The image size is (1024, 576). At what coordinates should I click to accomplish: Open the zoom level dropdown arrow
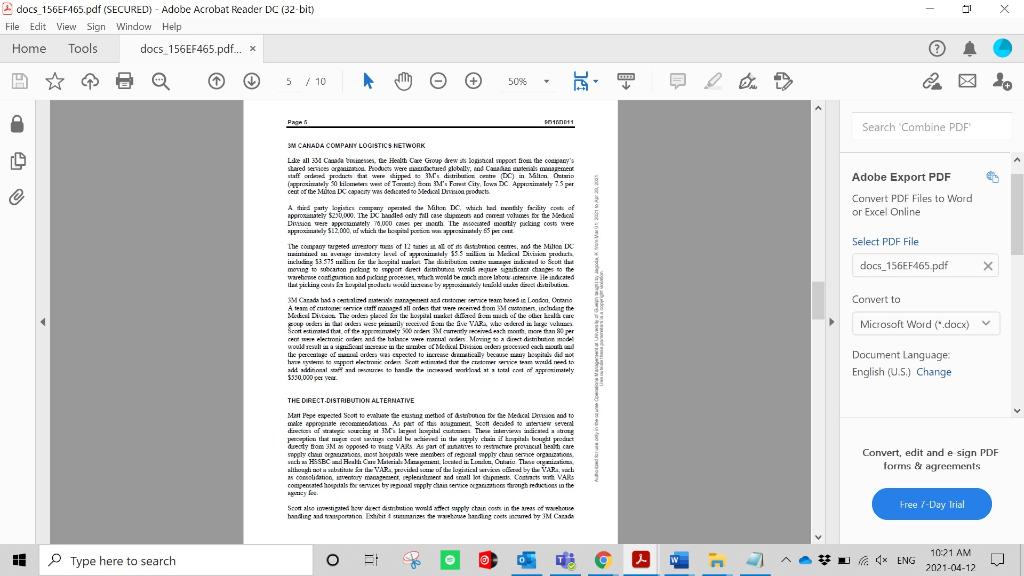[547, 82]
